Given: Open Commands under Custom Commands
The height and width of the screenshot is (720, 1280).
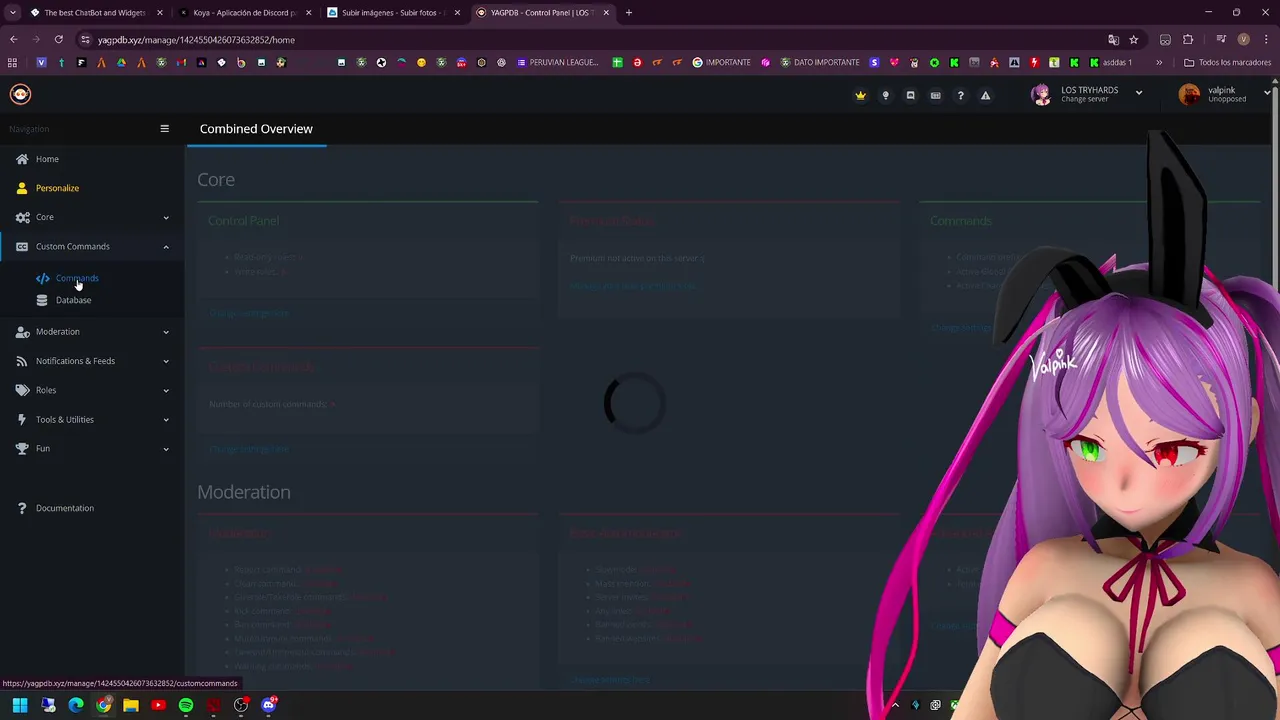Looking at the screenshot, I should pos(77,278).
